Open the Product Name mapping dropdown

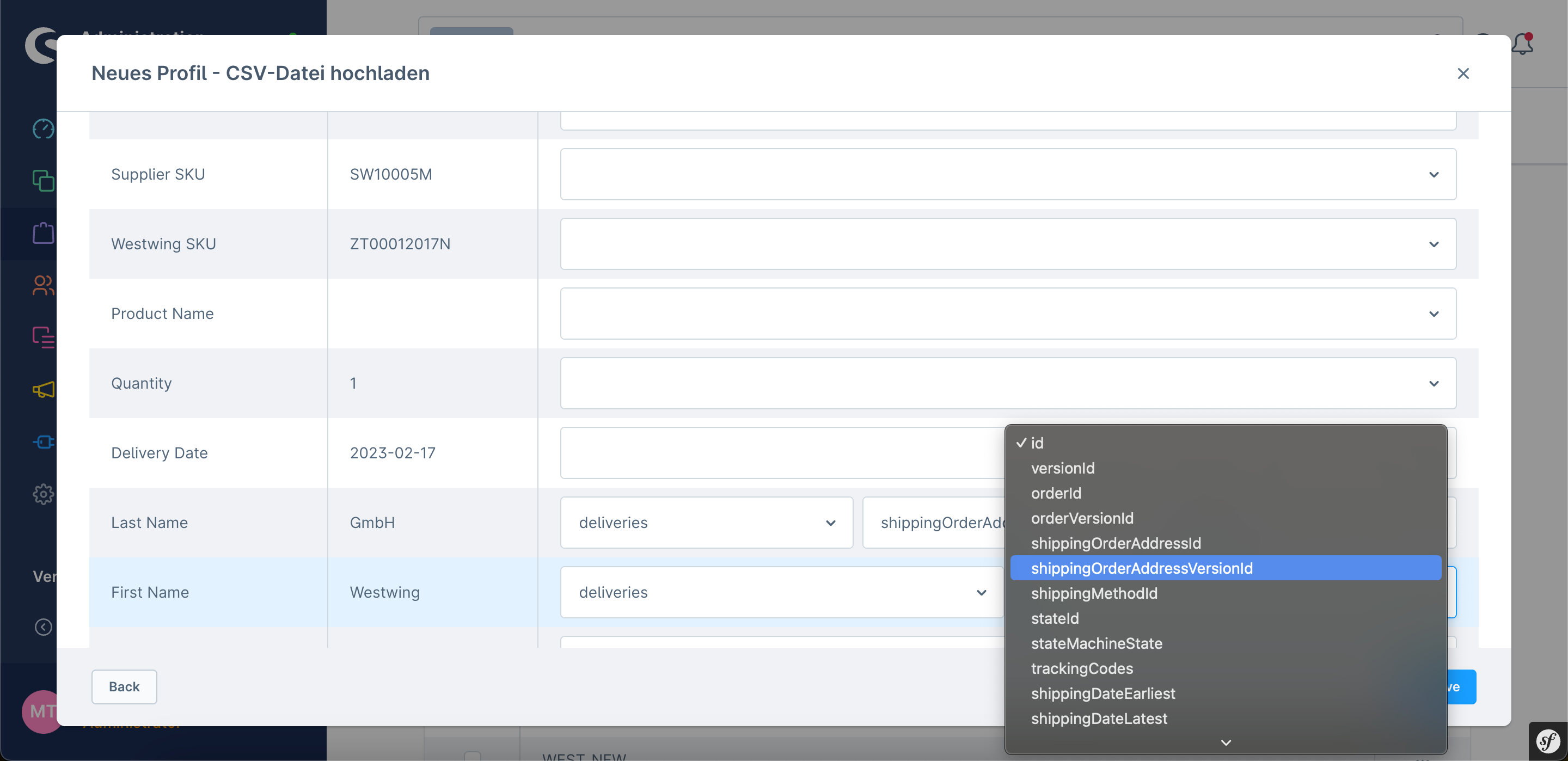1007,314
